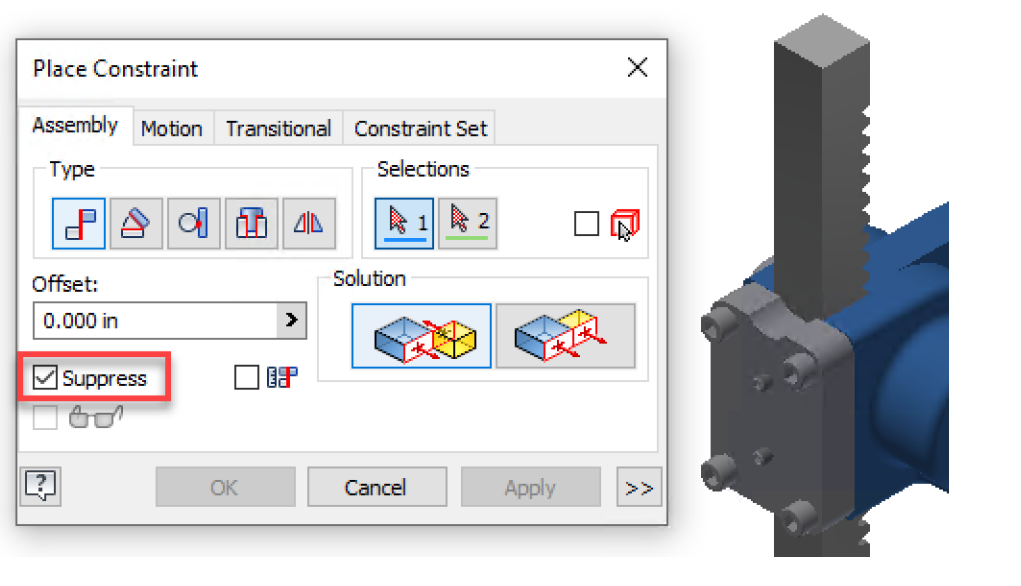Screen dimensions: 1021x586
Task: Select the Mate constraint type icon
Action: pos(79,224)
